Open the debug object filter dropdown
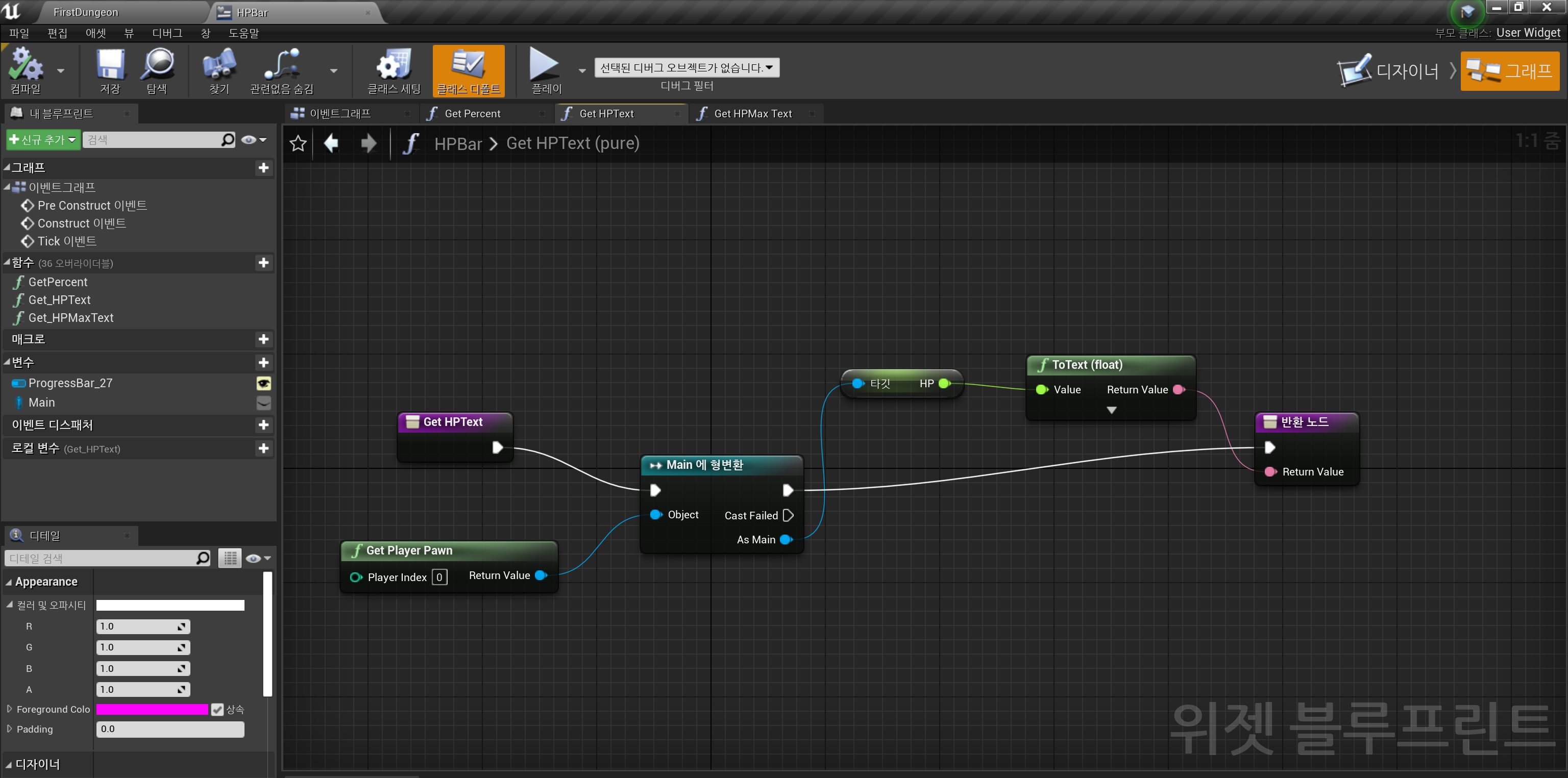1568x778 pixels. pos(686,67)
